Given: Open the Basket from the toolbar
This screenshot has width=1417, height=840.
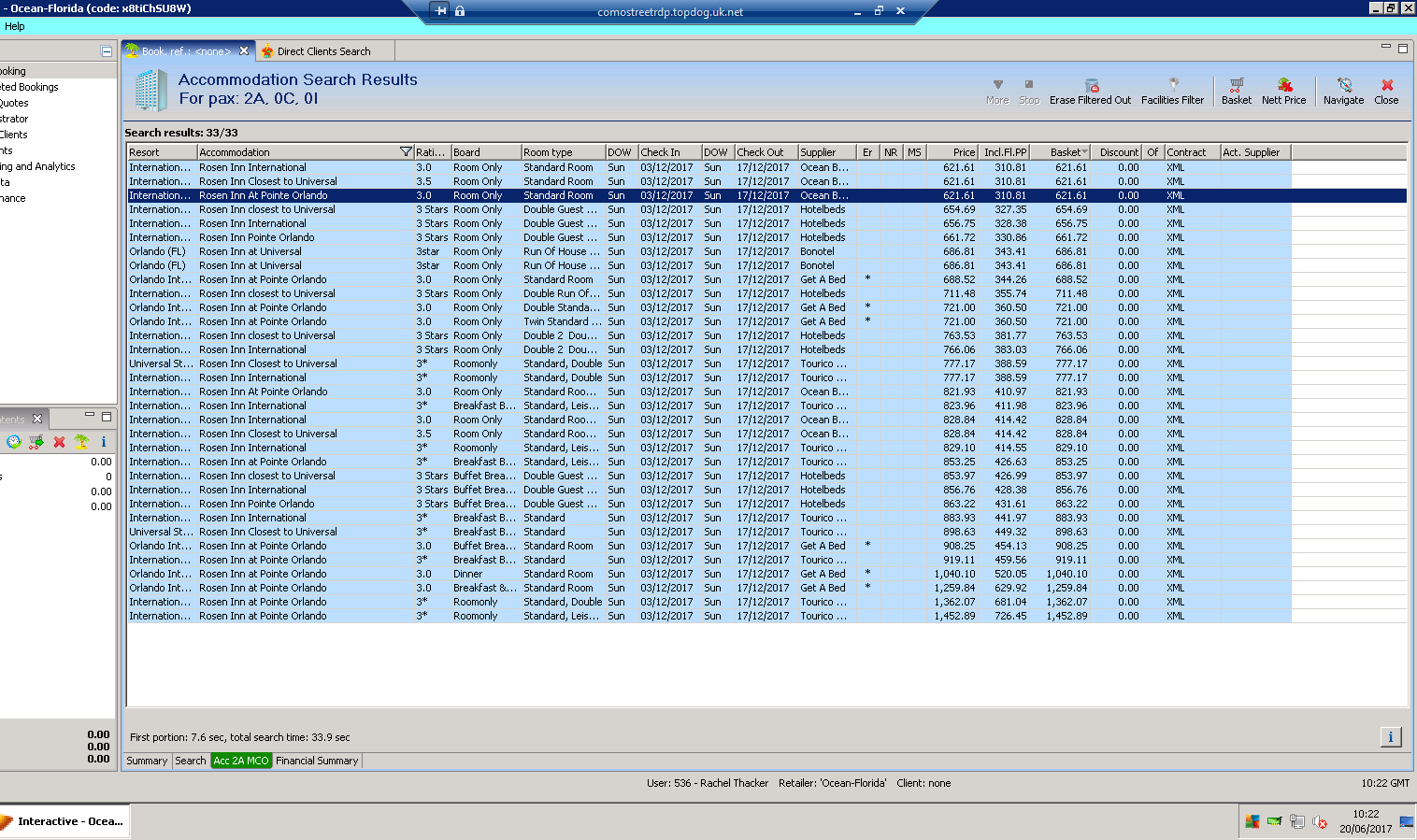Looking at the screenshot, I should coord(1237,84).
